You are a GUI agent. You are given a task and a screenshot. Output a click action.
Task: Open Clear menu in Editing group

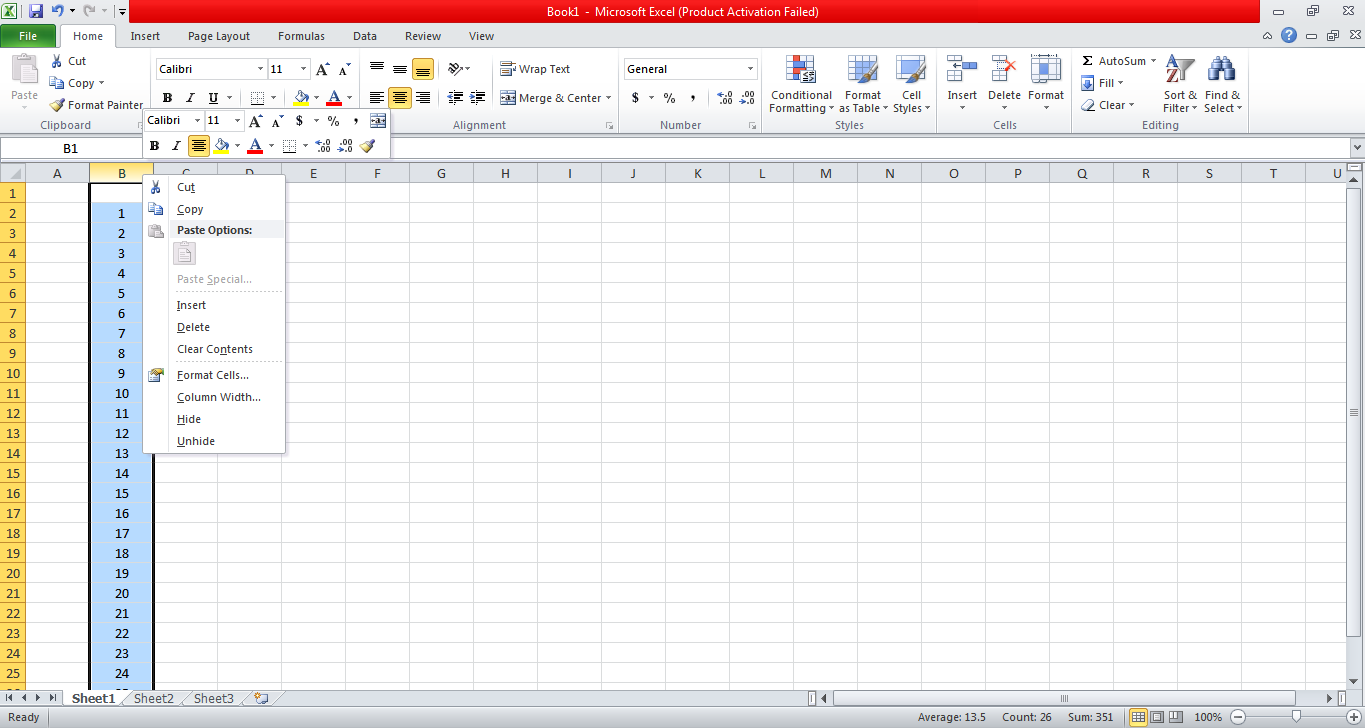[x=1108, y=105]
